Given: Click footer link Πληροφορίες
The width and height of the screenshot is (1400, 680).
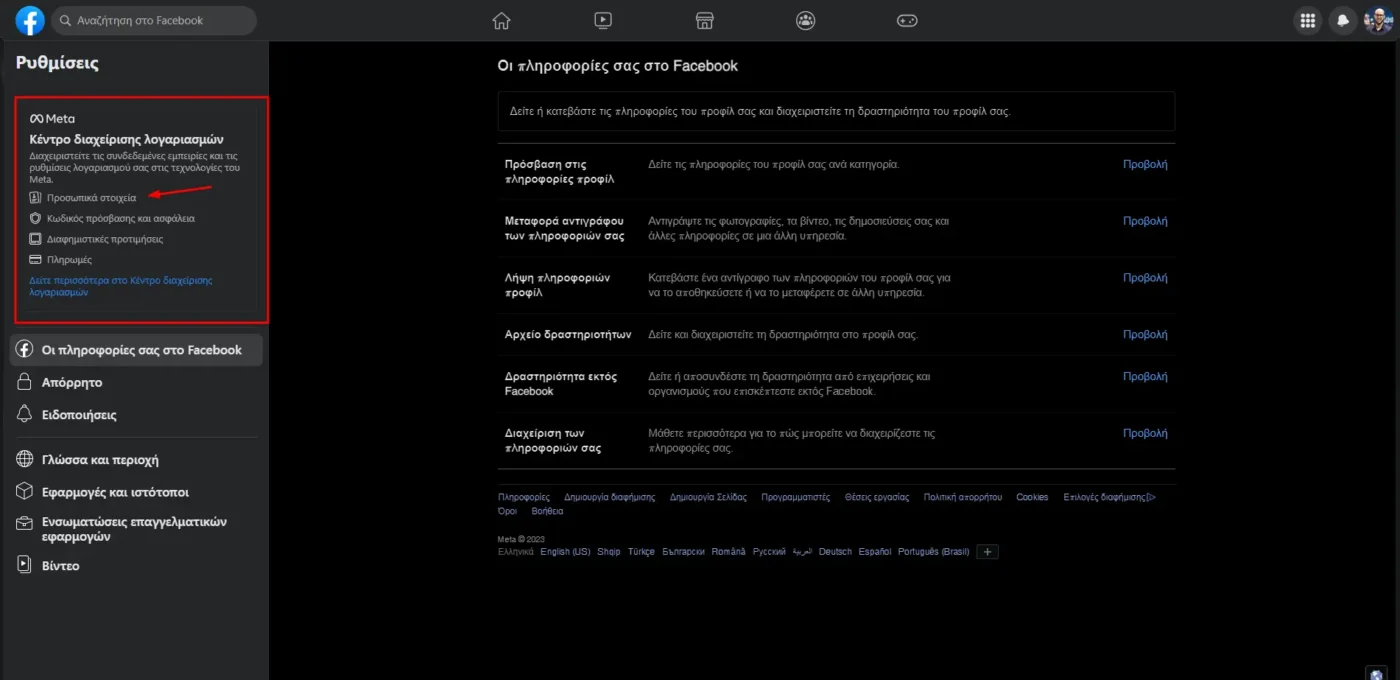Looking at the screenshot, I should coord(524,497).
